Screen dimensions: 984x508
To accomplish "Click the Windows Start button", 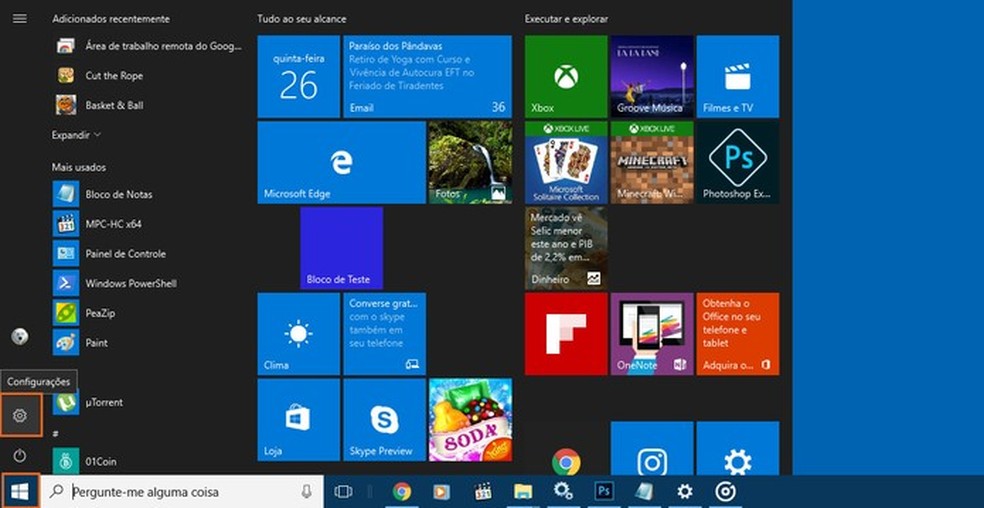I will click(19, 491).
